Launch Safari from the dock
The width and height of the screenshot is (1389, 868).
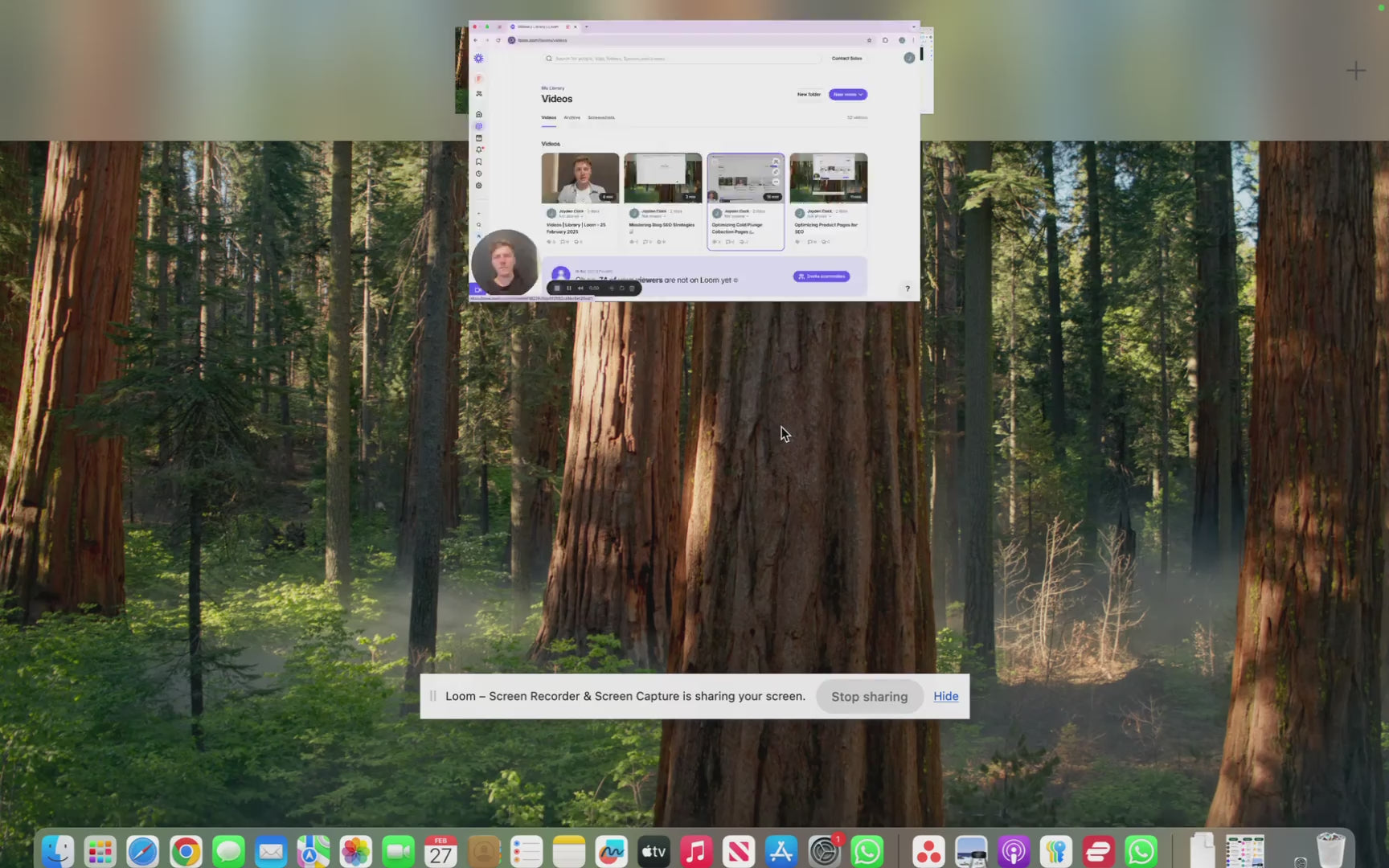[143, 851]
